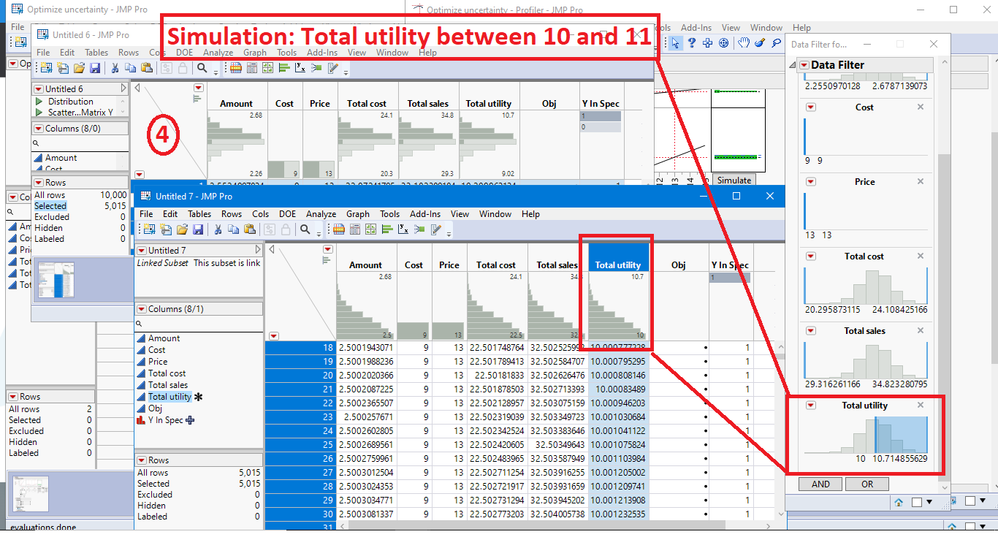Open Columns (8/1) red triangle menu
The width and height of the screenshot is (998, 540).
coord(141,309)
